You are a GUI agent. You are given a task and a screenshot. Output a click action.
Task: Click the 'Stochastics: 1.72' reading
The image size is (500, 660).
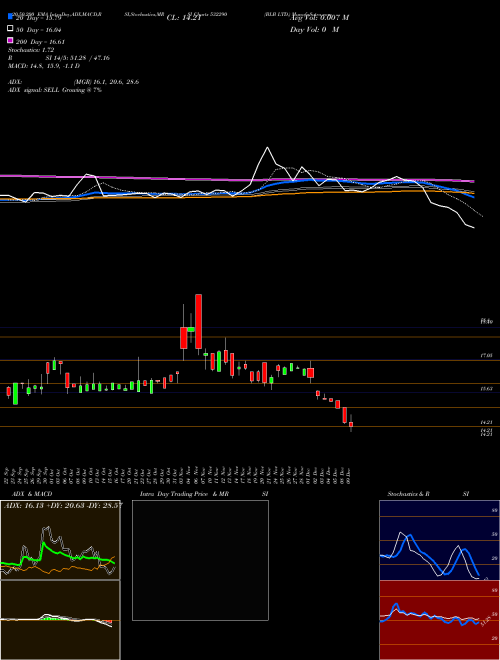(31, 50)
